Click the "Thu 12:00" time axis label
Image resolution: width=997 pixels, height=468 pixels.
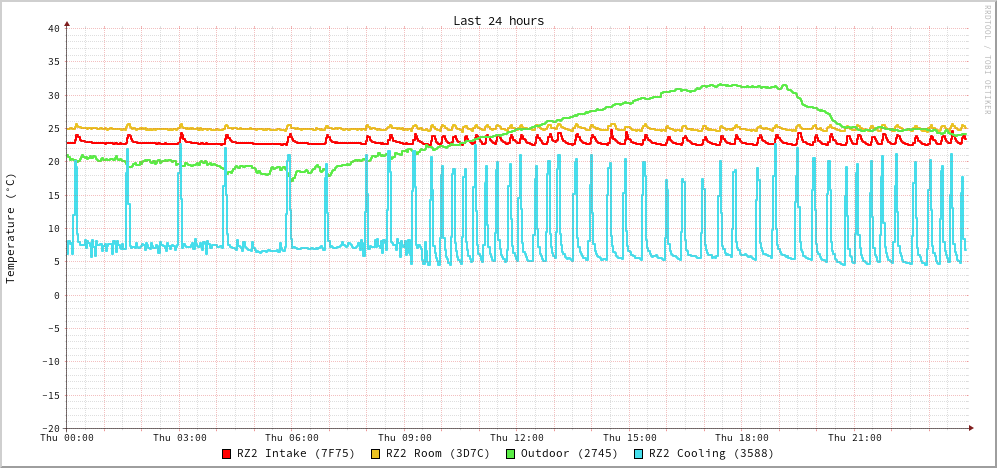point(517,438)
